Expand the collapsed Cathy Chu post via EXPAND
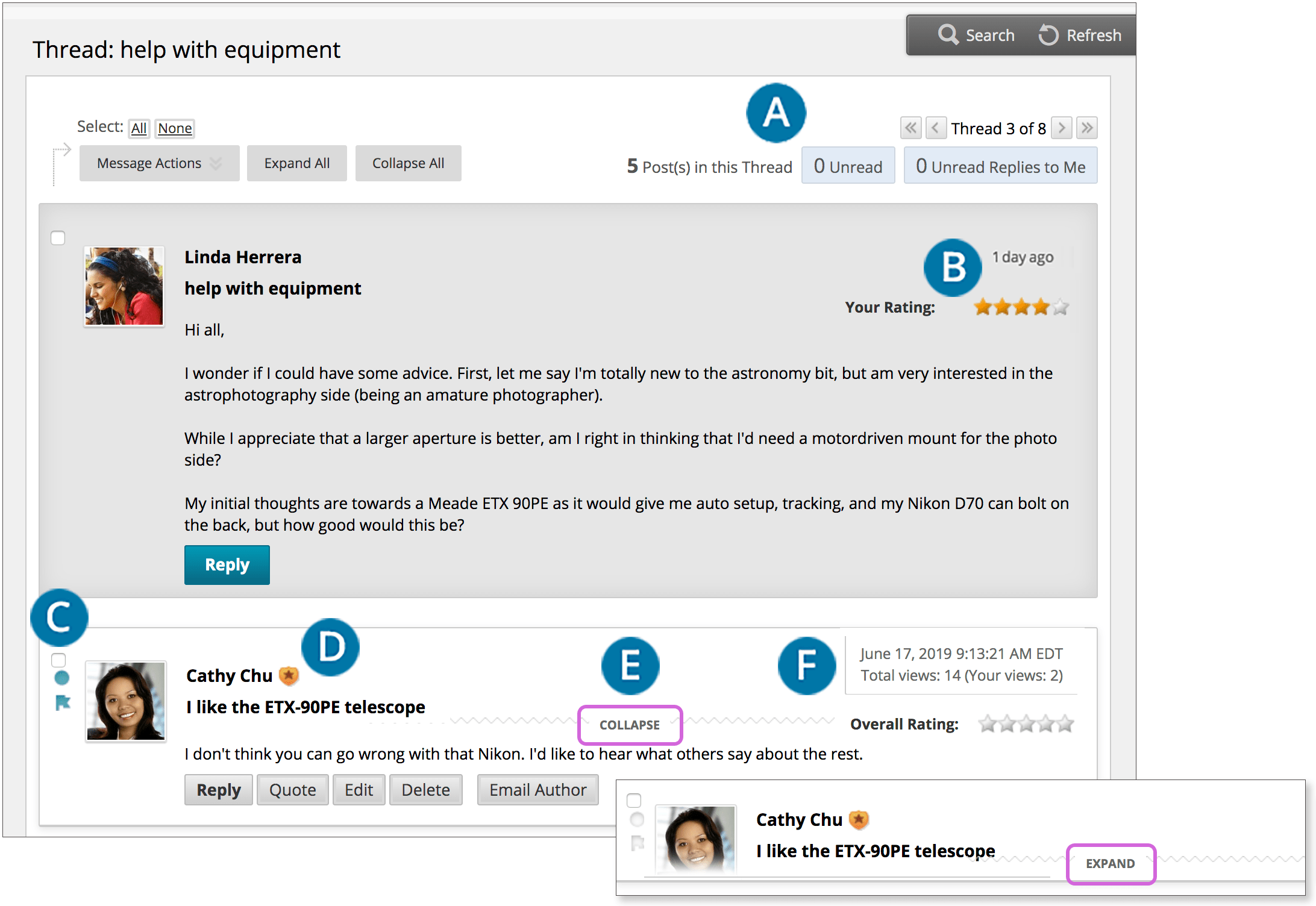 1110,864
